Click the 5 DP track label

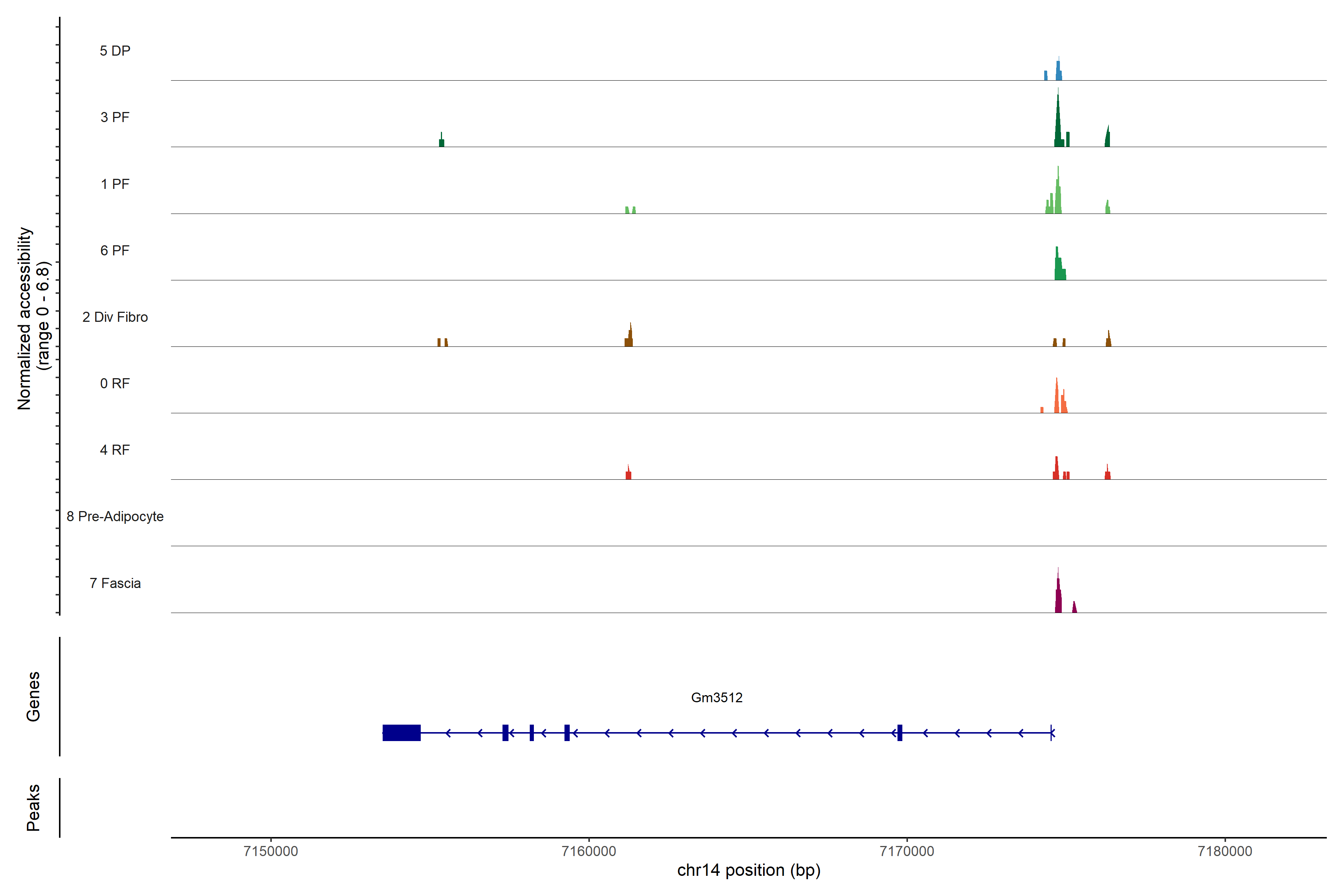coord(115,51)
